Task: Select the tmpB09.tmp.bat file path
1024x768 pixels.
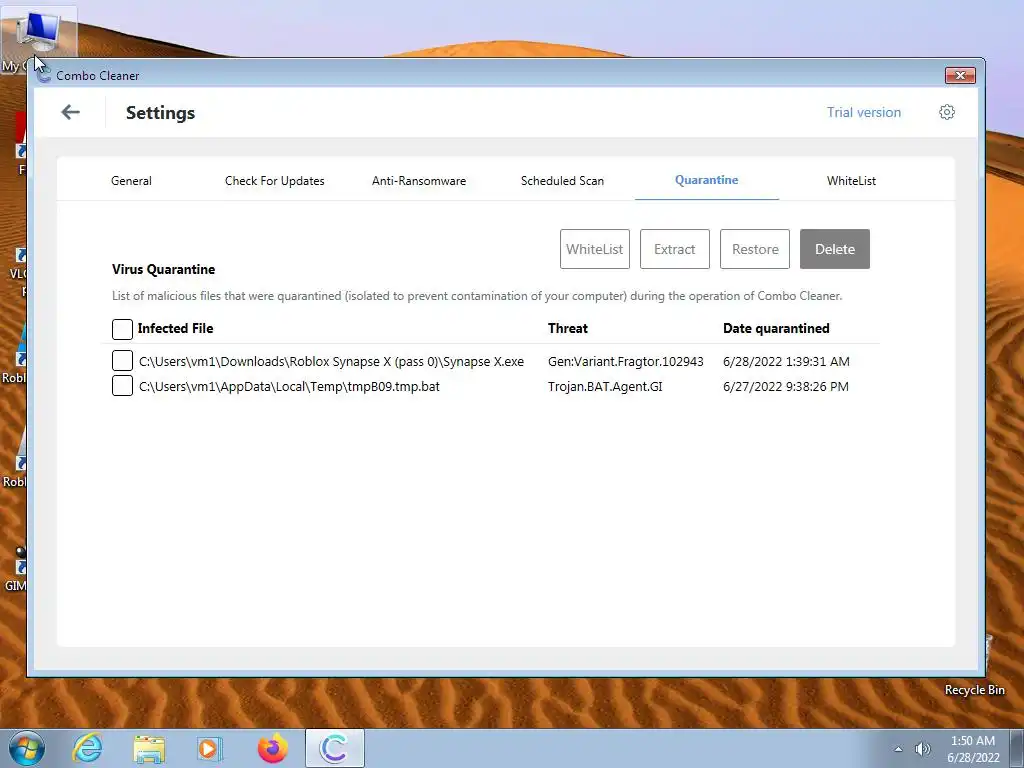Action: 289,386
